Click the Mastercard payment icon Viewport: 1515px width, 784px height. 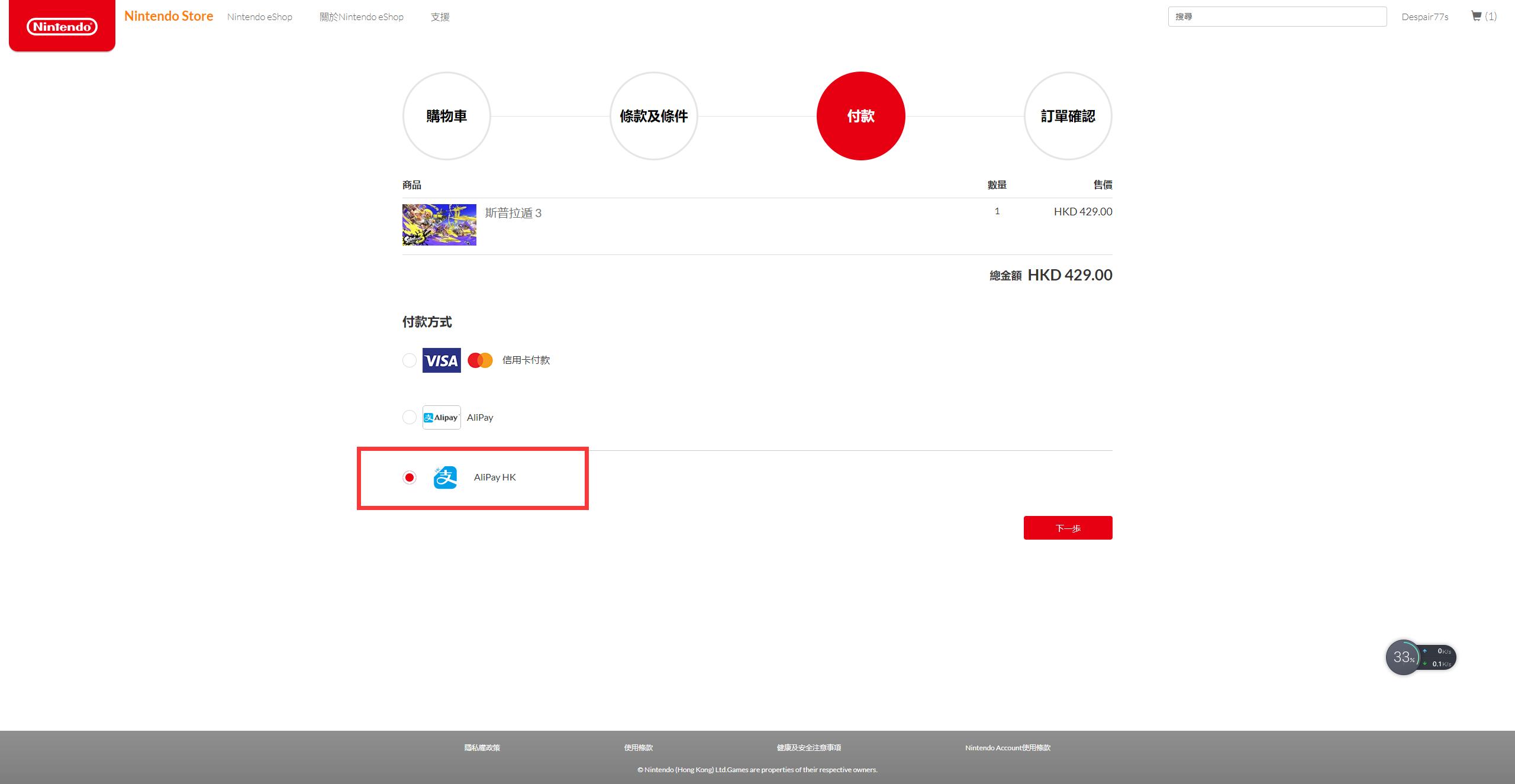coord(480,360)
